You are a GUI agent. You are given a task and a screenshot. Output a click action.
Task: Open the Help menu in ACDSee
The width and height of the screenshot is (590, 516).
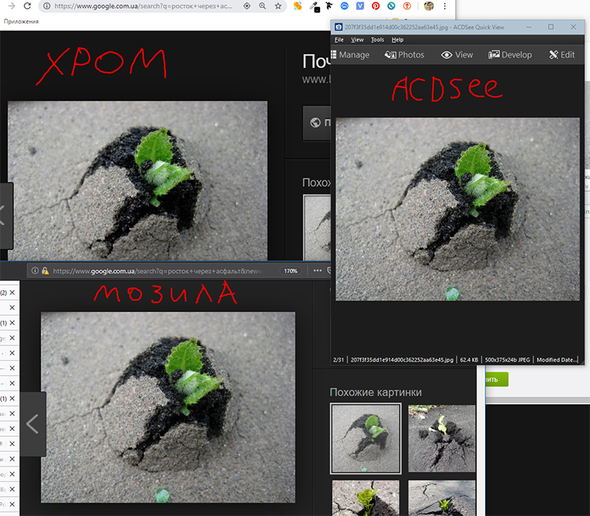[x=397, y=40]
